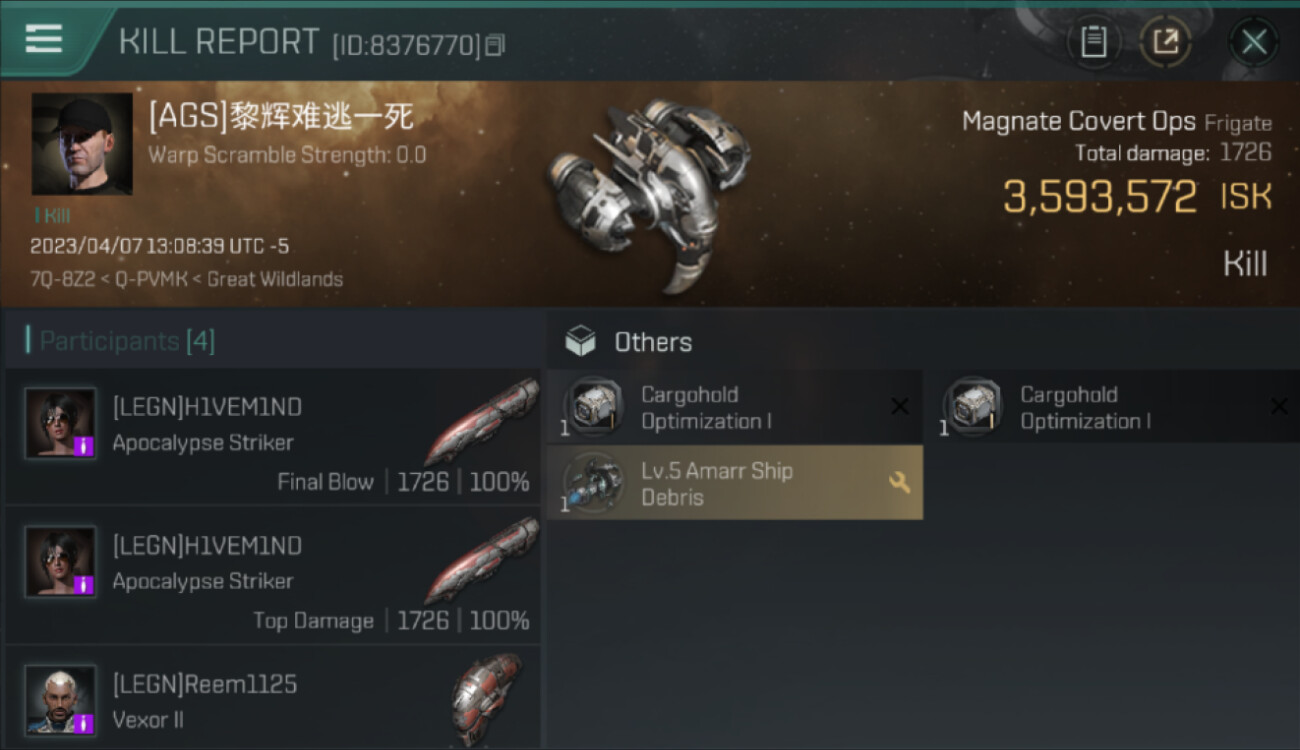Click info badge on Final Blow H1VEM1ND portrait

click(85, 447)
